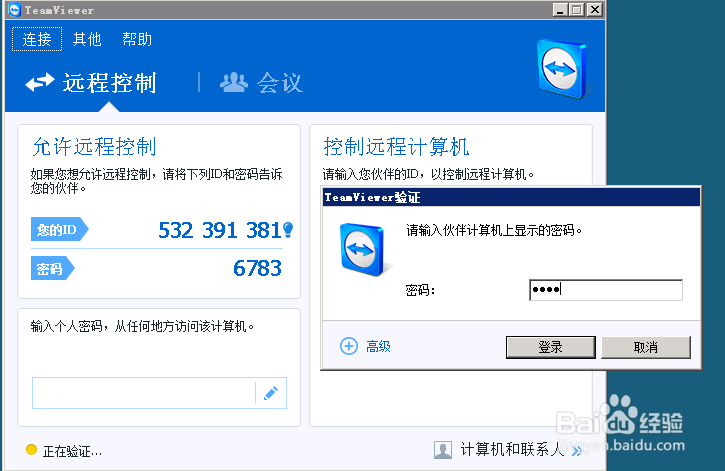Click the TeamViewer验证 dialog title bar

511,197
